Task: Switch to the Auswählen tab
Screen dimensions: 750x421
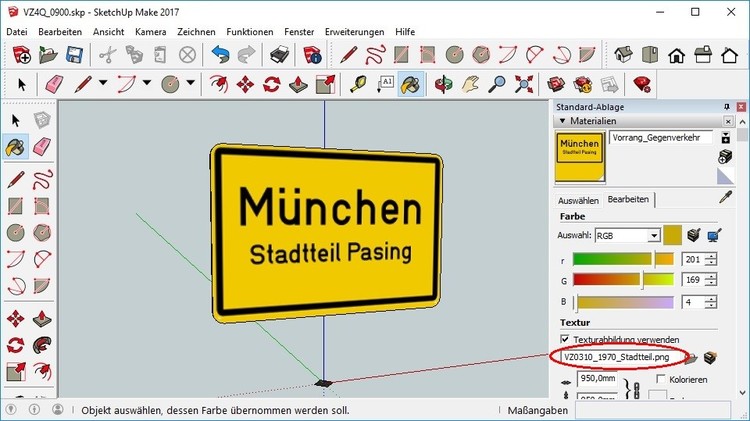Action: [578, 200]
